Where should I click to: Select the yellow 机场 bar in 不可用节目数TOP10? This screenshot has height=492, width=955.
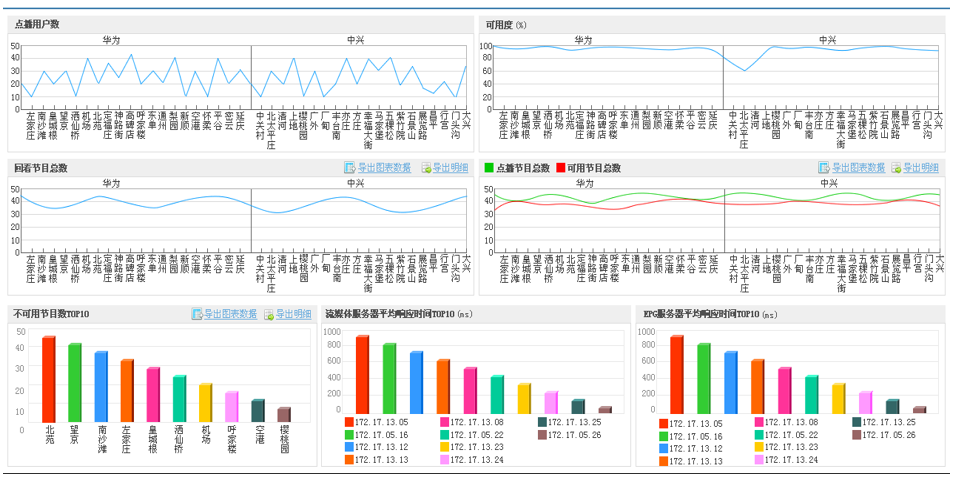point(205,403)
